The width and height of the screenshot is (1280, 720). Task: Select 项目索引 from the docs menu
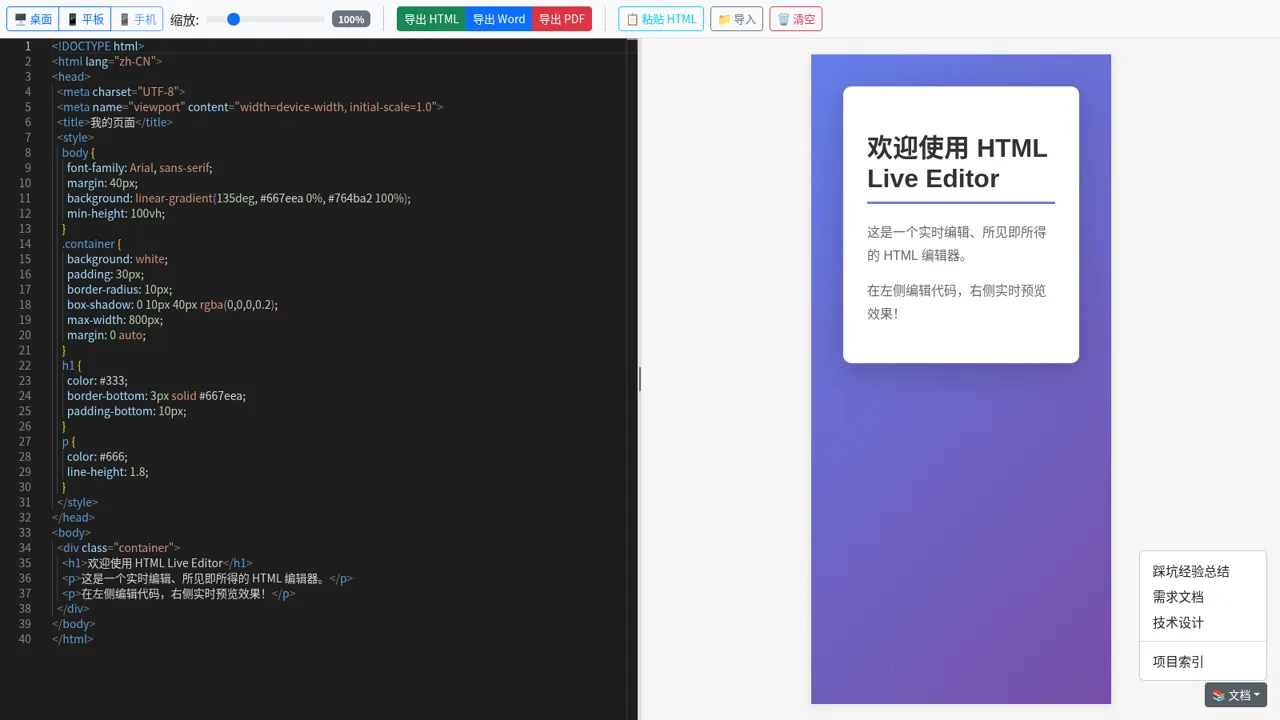1203,662
